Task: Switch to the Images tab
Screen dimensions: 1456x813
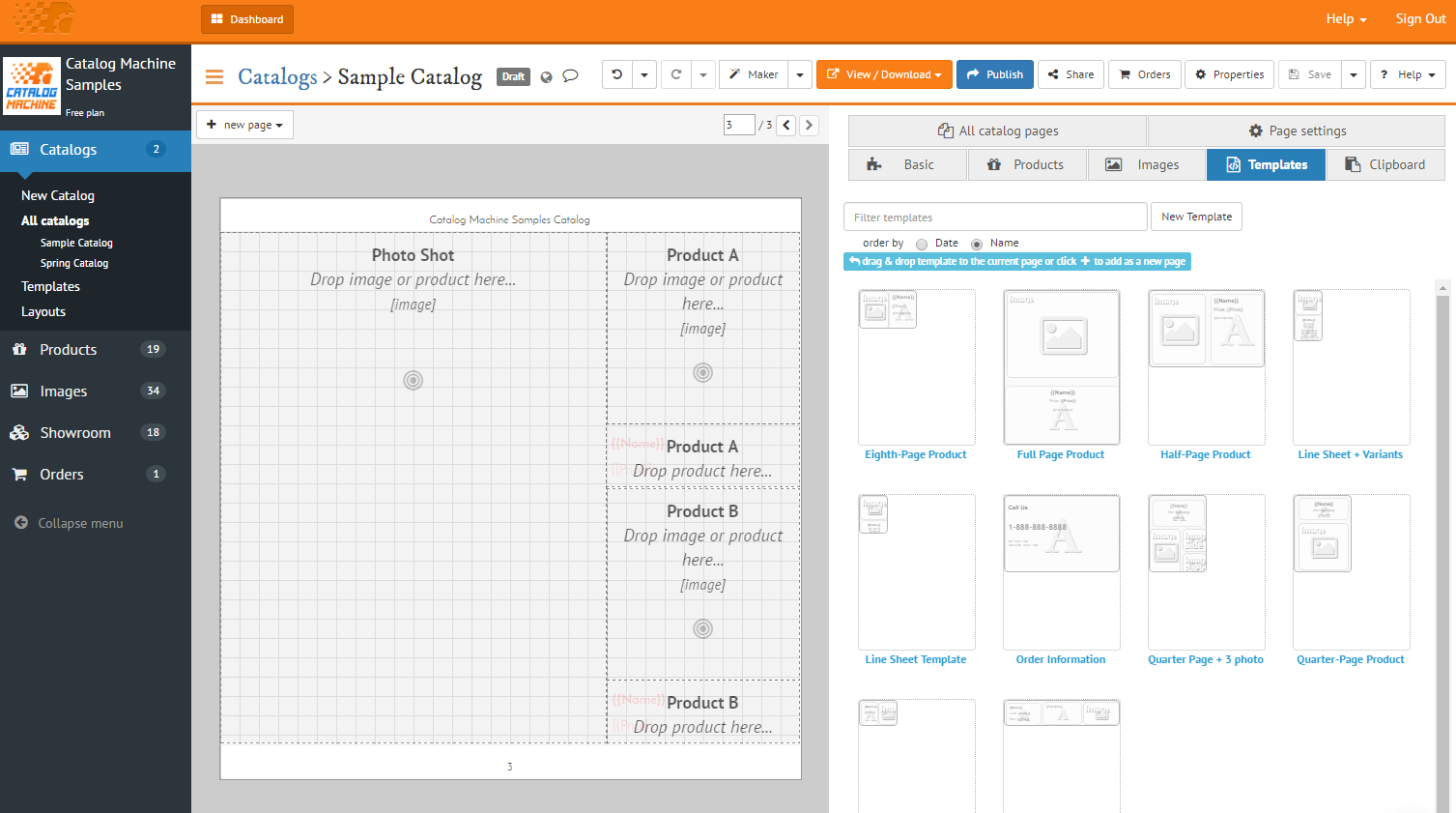Action: coord(1147,164)
